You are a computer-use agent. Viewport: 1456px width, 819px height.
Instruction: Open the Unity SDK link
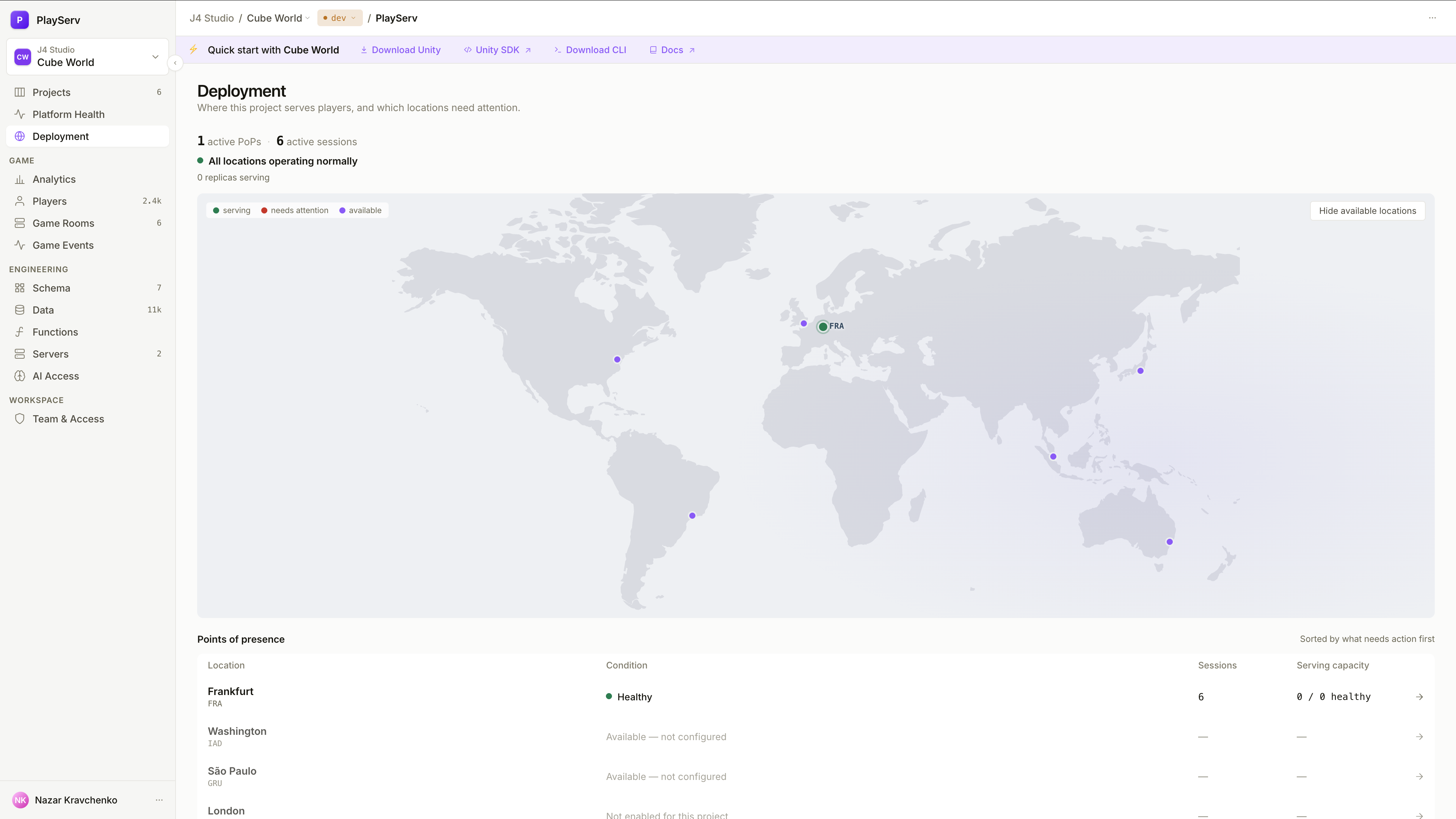tap(497, 50)
